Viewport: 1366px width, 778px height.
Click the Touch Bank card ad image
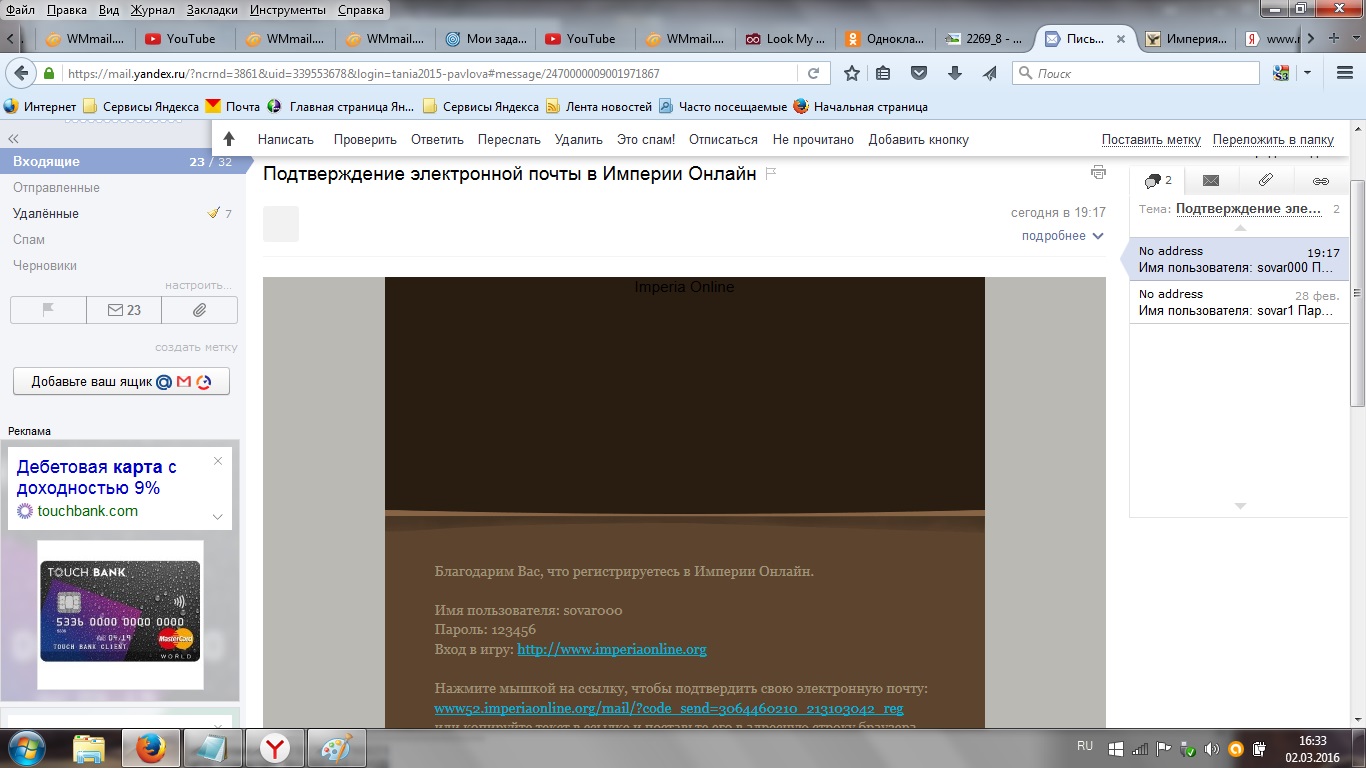tap(120, 614)
